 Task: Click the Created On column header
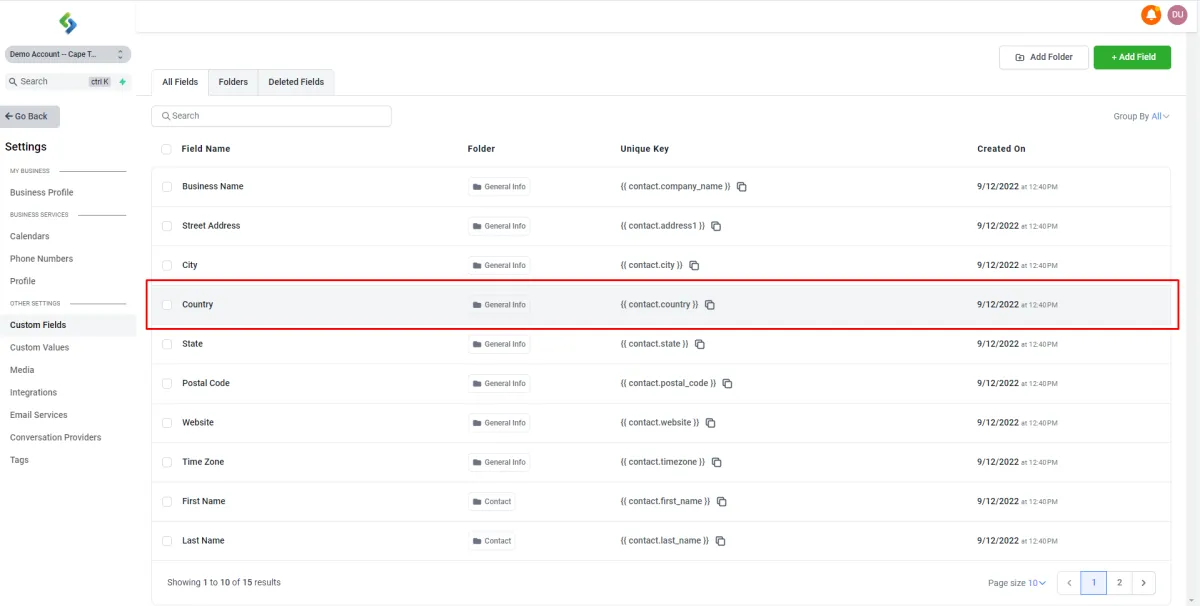(1001, 149)
